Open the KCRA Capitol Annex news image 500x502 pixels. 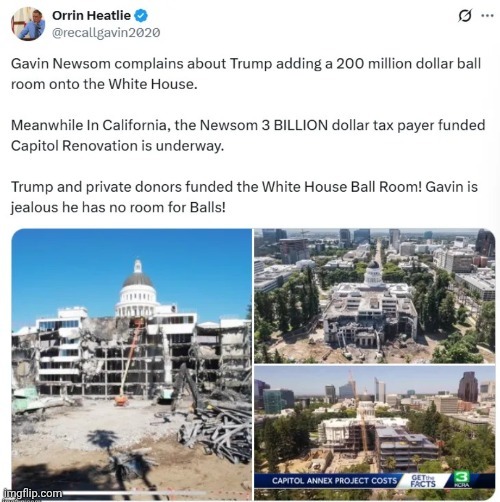374,433
